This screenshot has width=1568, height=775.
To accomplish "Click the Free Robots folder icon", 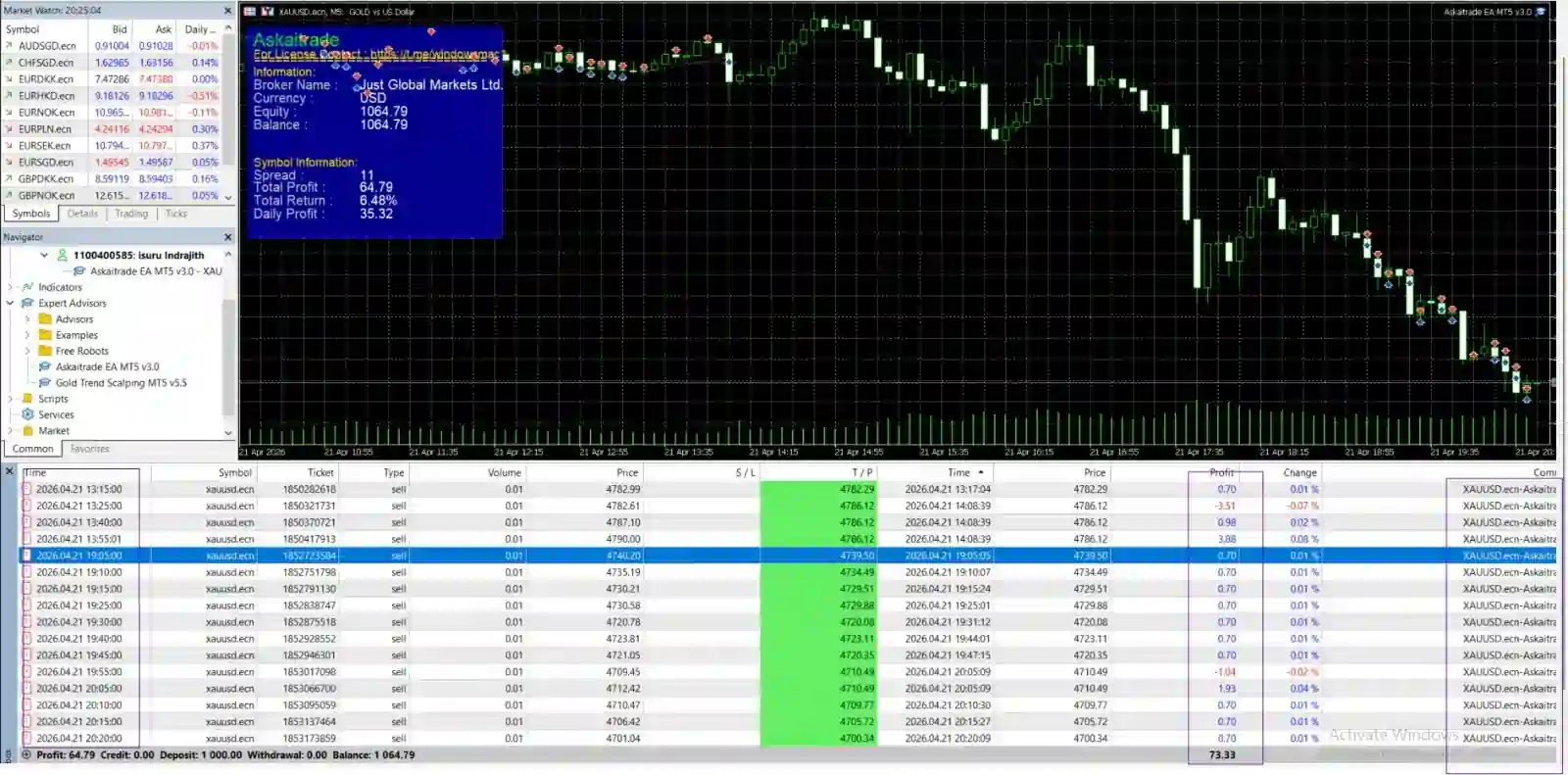I will tap(45, 351).
